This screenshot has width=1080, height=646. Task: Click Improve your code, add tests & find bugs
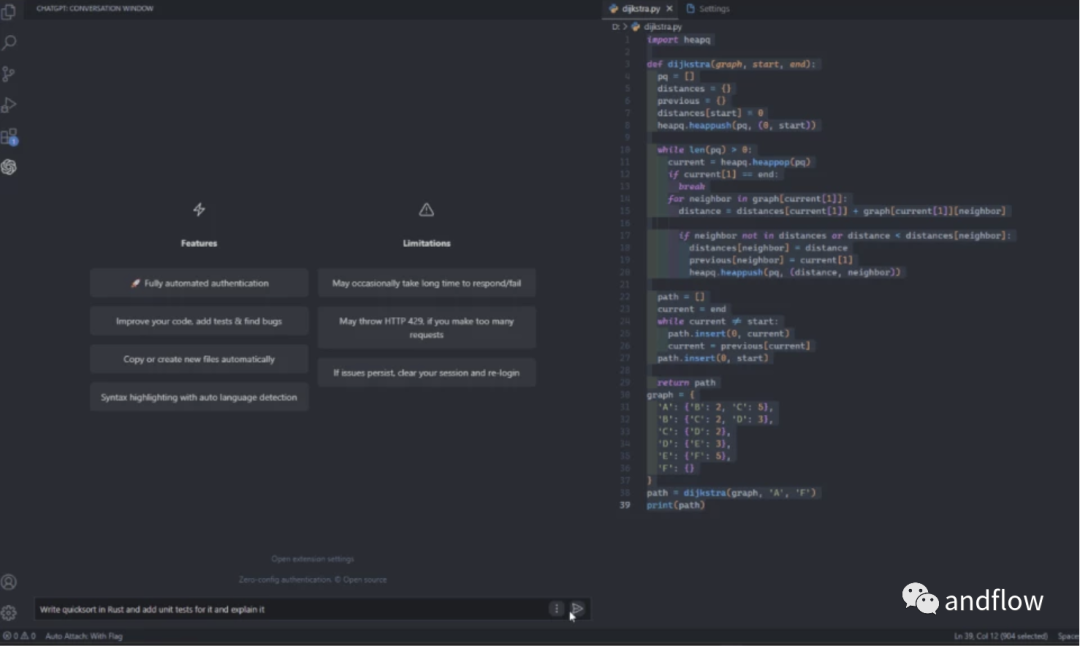click(199, 321)
